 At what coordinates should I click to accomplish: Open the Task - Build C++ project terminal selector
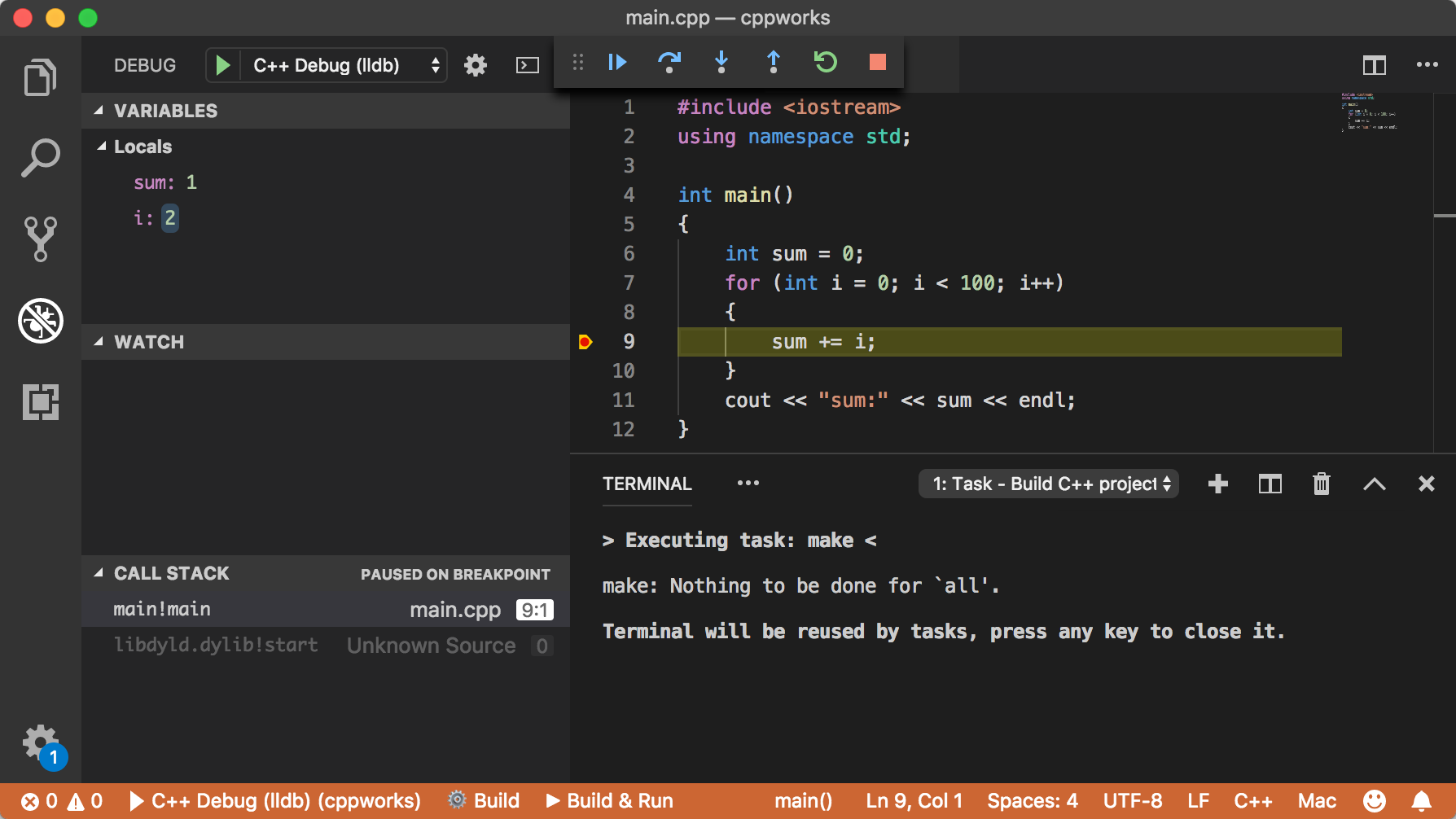click(1048, 484)
